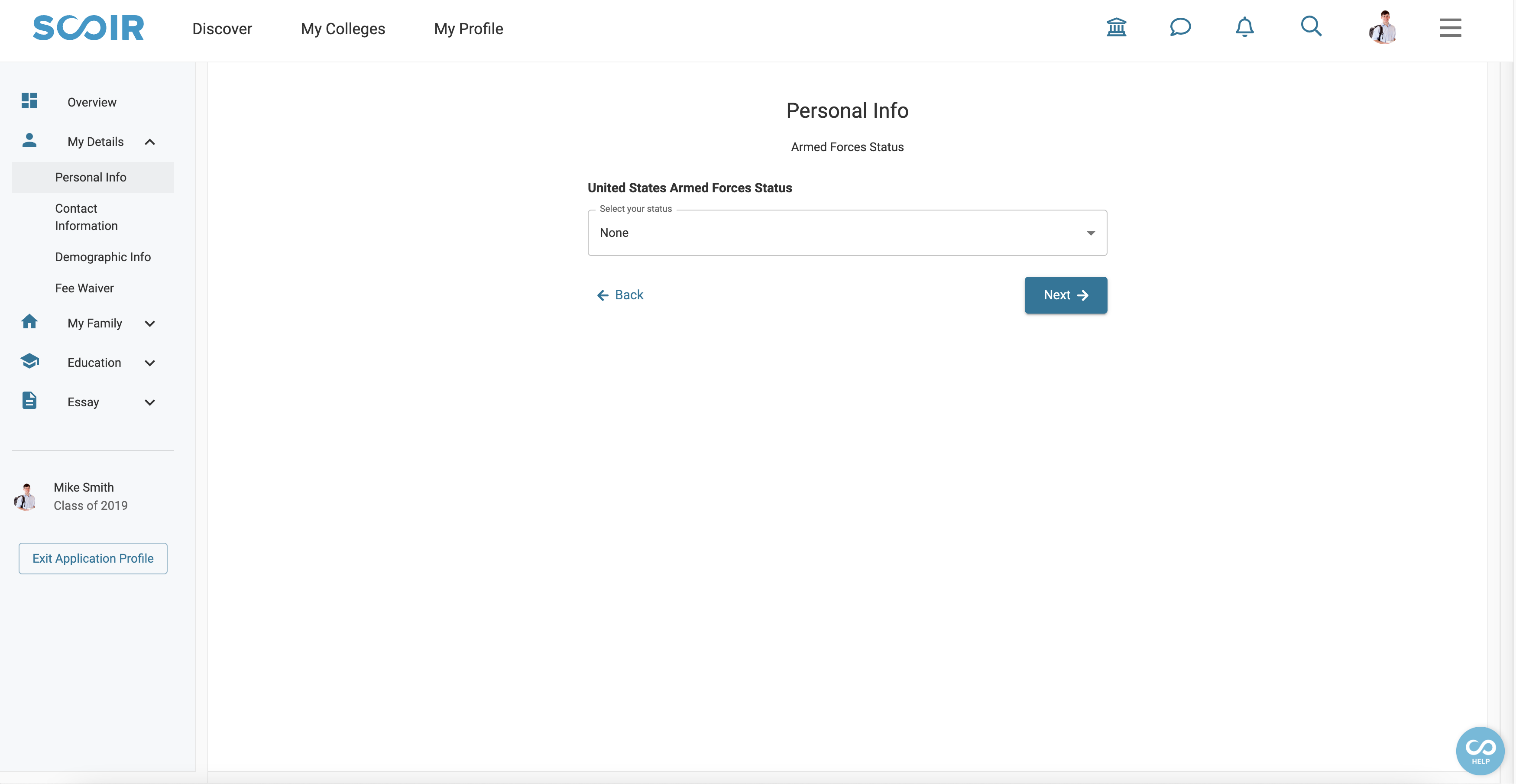
Task: Click the search magnifier icon
Action: coord(1311,26)
